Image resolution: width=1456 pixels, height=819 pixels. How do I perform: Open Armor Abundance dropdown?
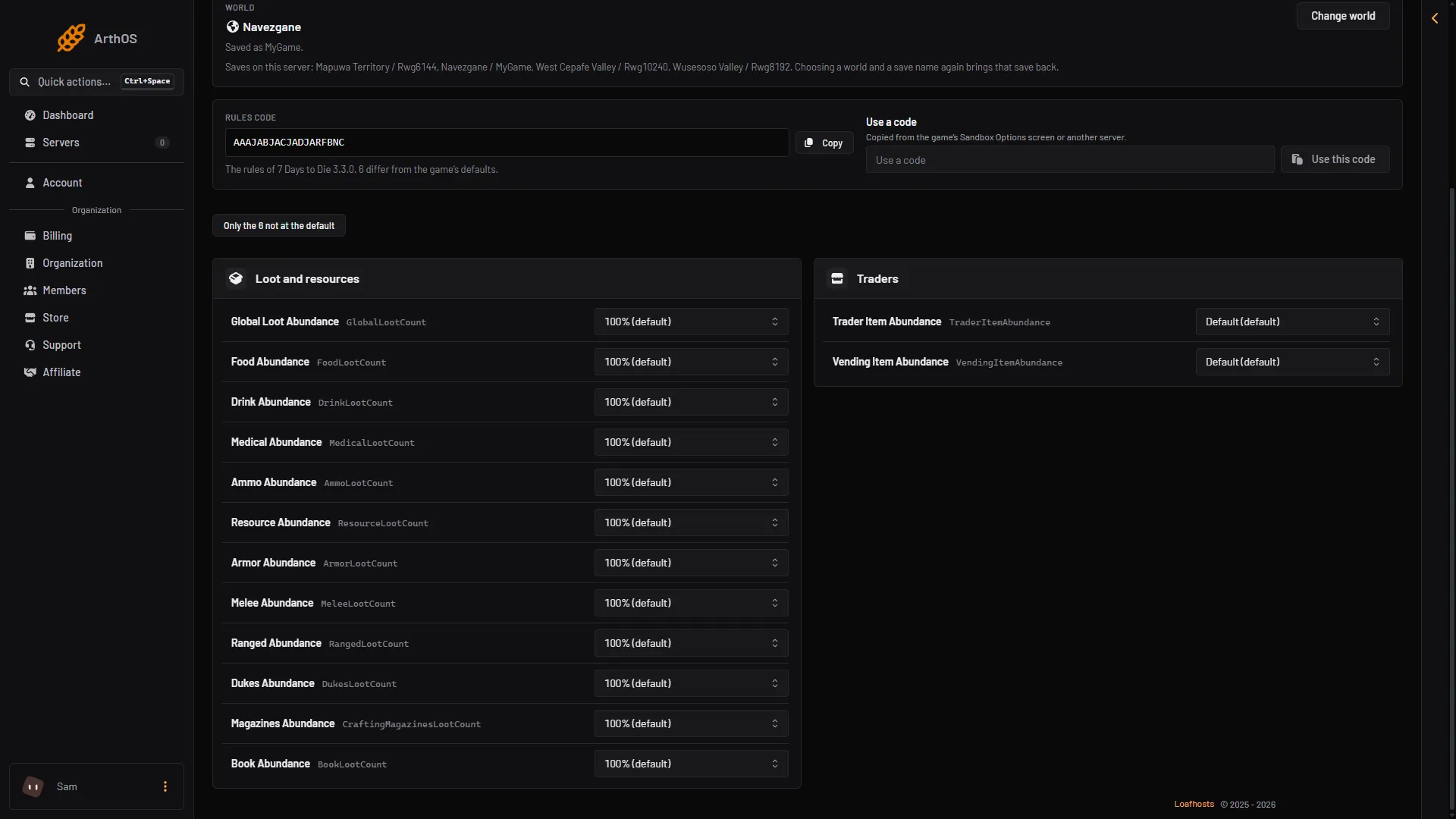(691, 563)
